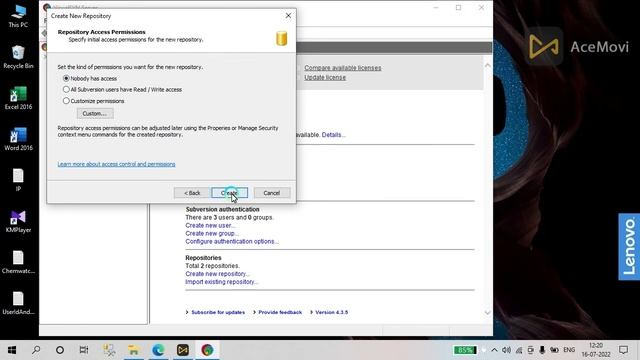This screenshot has height=360, width=640.
Task: Click Create new repository... link
Action: (217, 274)
